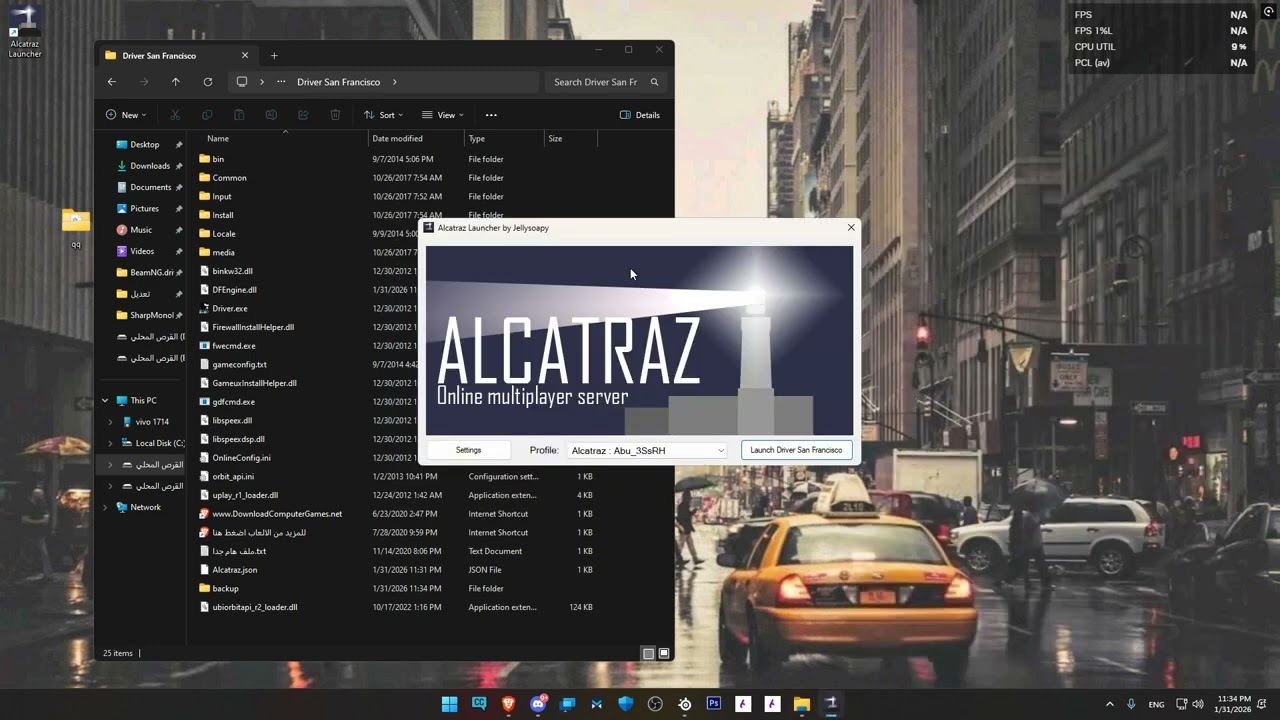Open Videos in the navigation pane
Image resolution: width=1280 pixels, height=720 pixels.
click(142, 251)
